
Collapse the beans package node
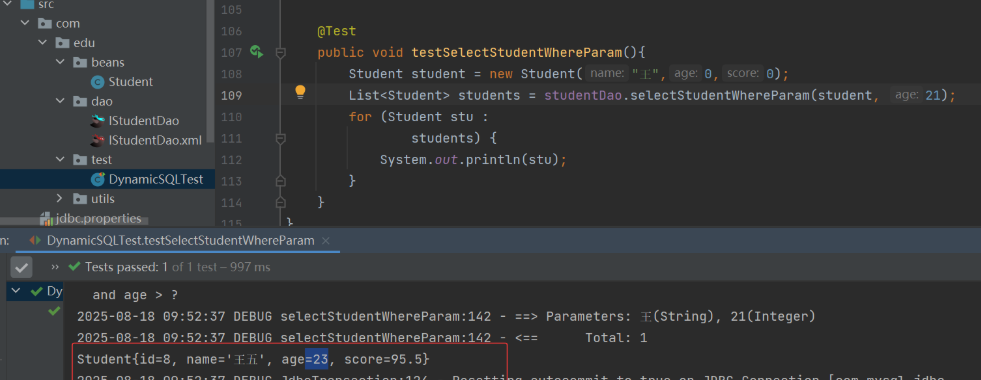(x=60, y=63)
